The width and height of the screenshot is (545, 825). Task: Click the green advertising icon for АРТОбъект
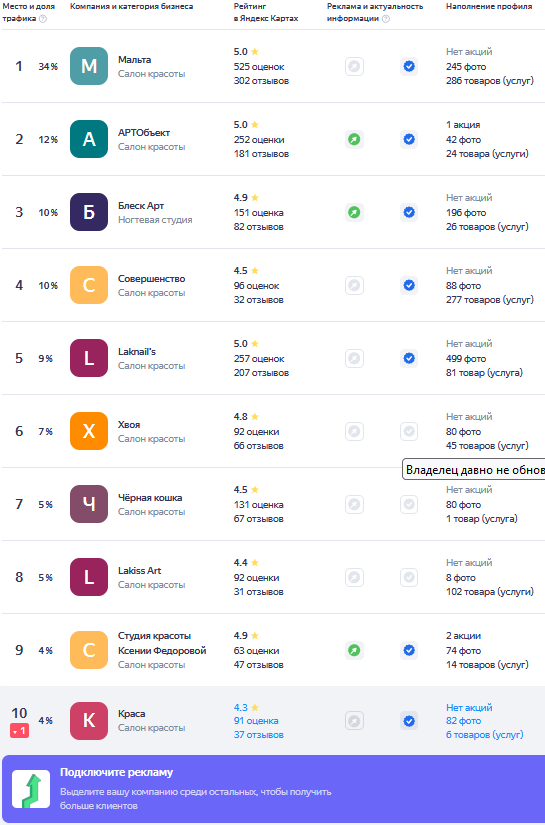click(355, 139)
